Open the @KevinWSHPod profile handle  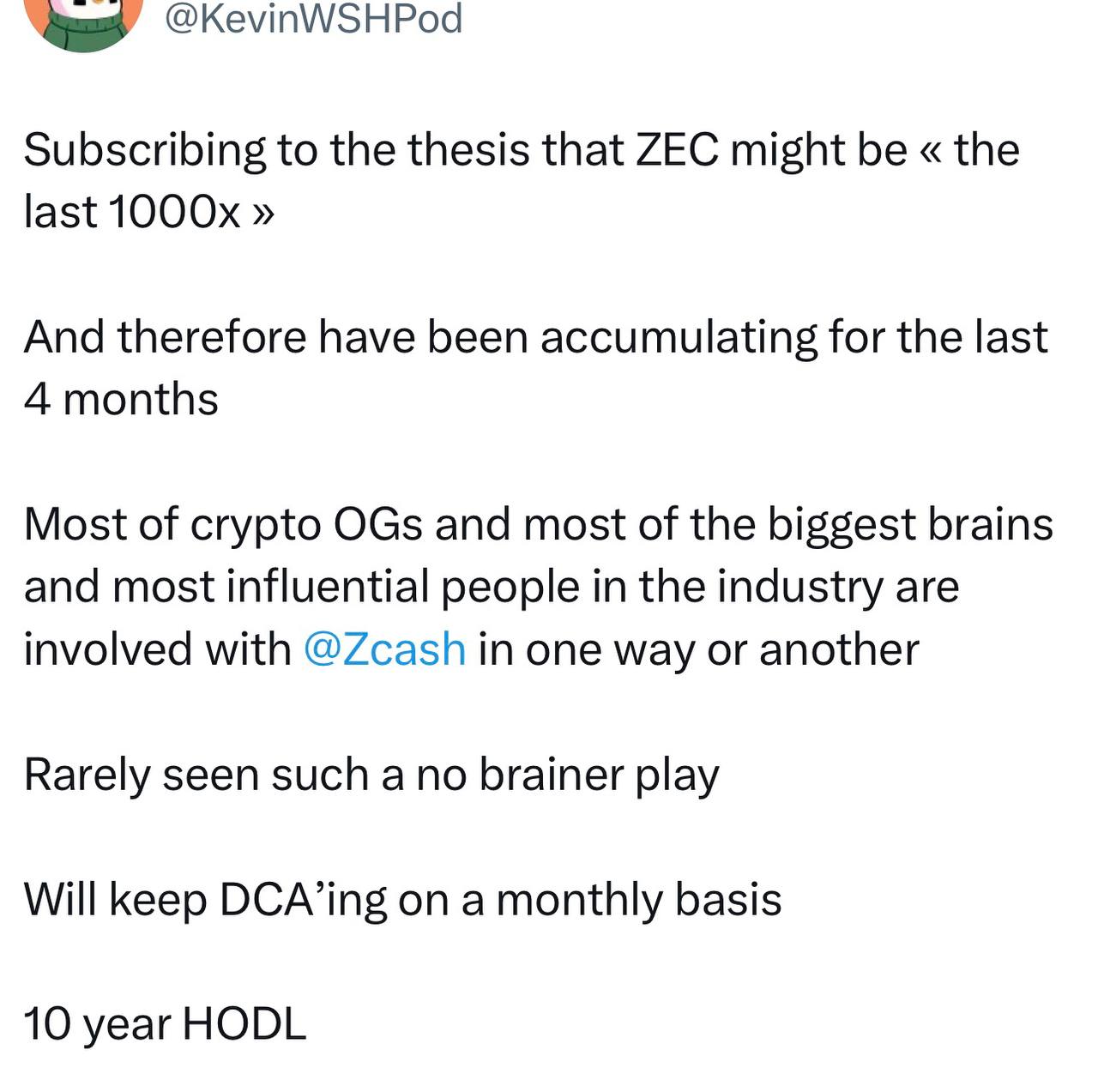pyautogui.click(x=313, y=19)
